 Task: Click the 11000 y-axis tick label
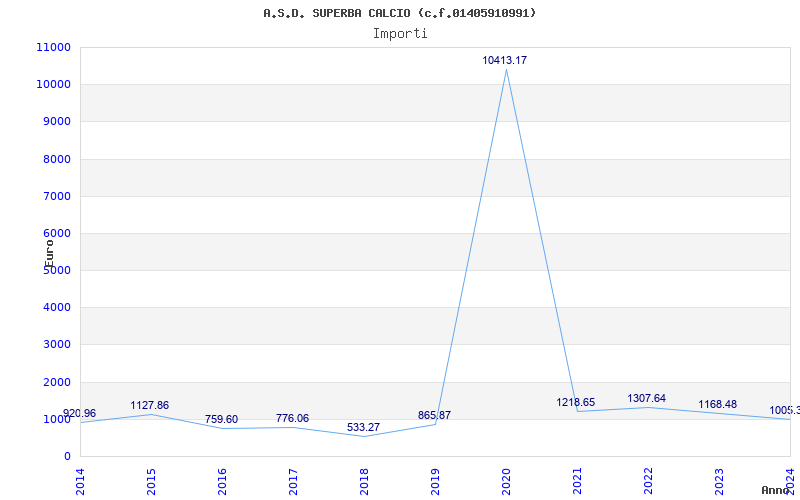[53, 47]
